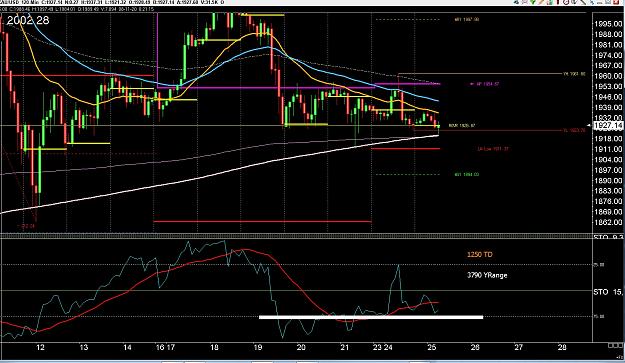The image size is (625, 363).
Task: Click the clock icon in top toolbar
Action: [566, 2]
